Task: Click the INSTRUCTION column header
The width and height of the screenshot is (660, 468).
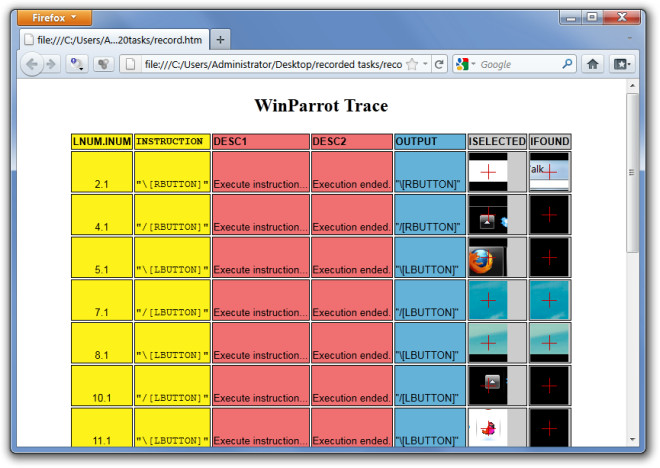Action: [172, 141]
